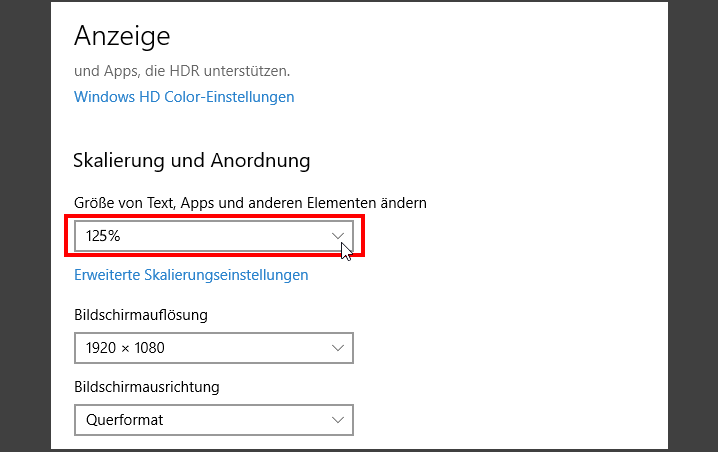
Task: Expand the 1920 × 1080 resolution dropdown
Action: [x=213, y=348]
